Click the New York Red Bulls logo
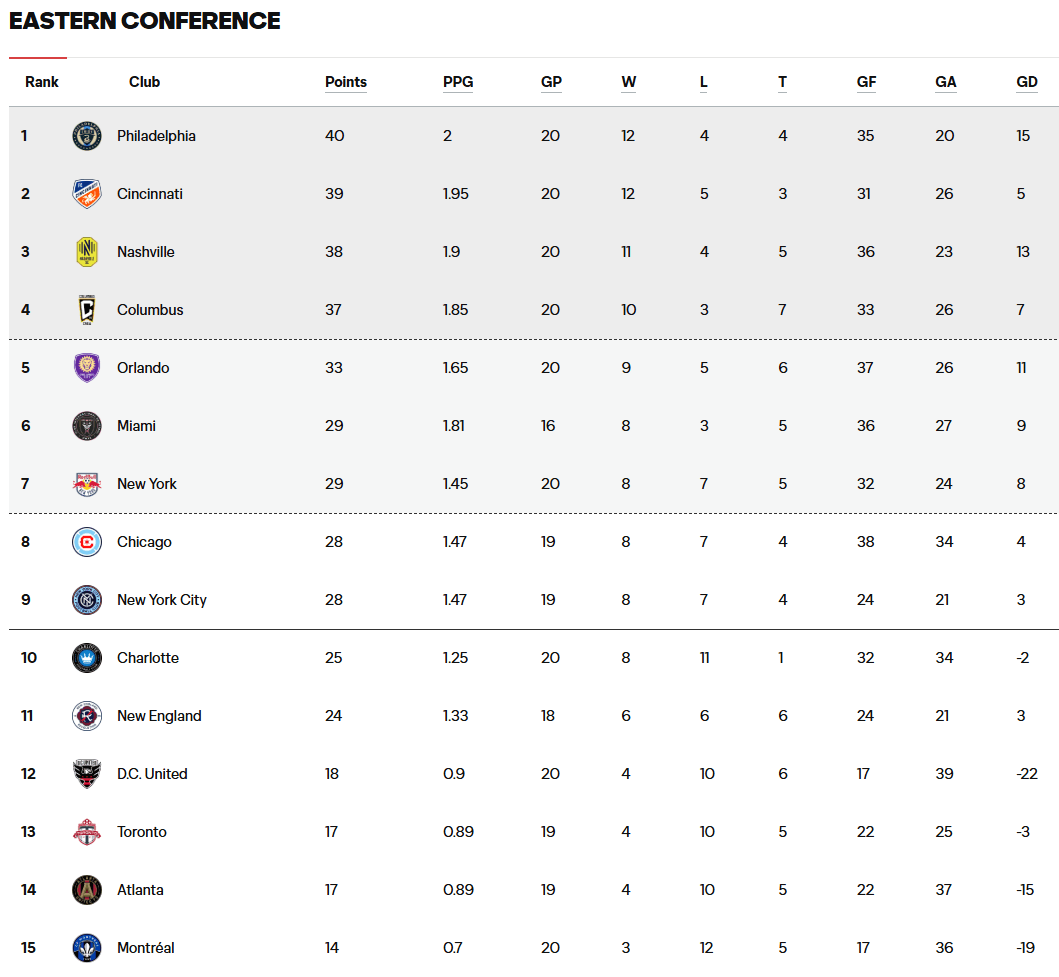The height and width of the screenshot is (977, 1059). 86,484
